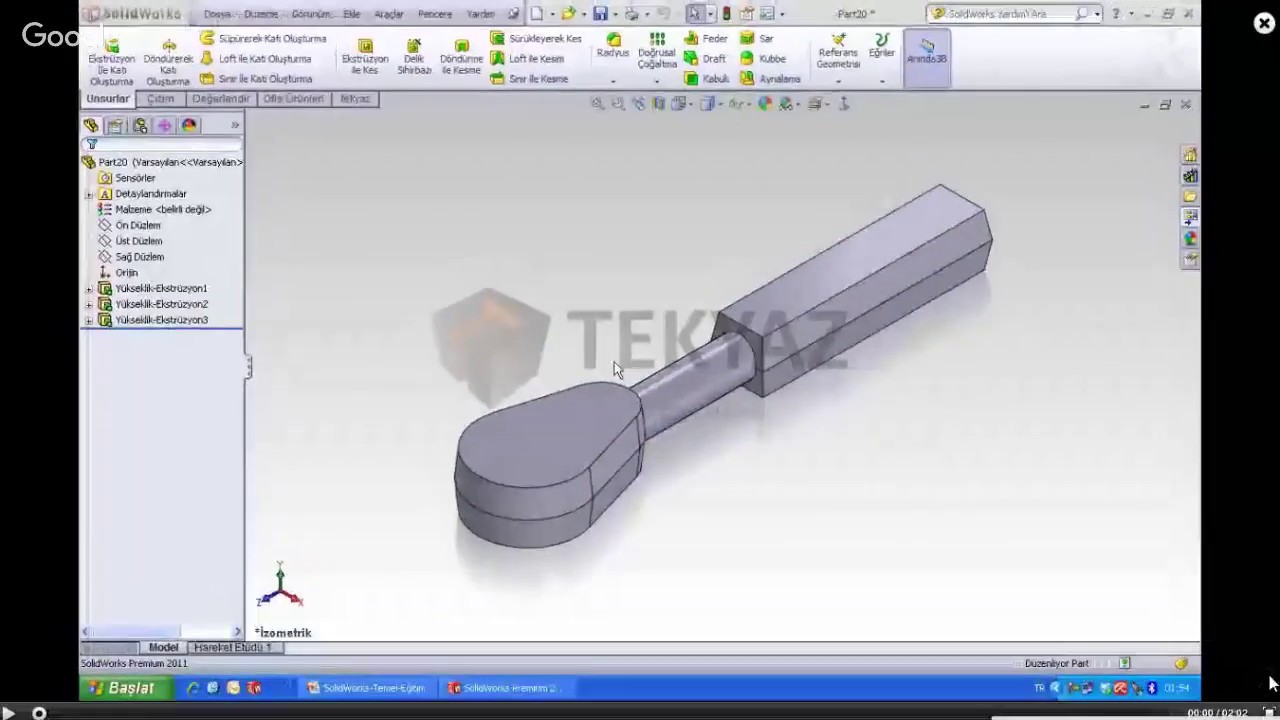This screenshot has height=720, width=1280.
Task: Switch to the Değerlendir tab
Action: 221,99
